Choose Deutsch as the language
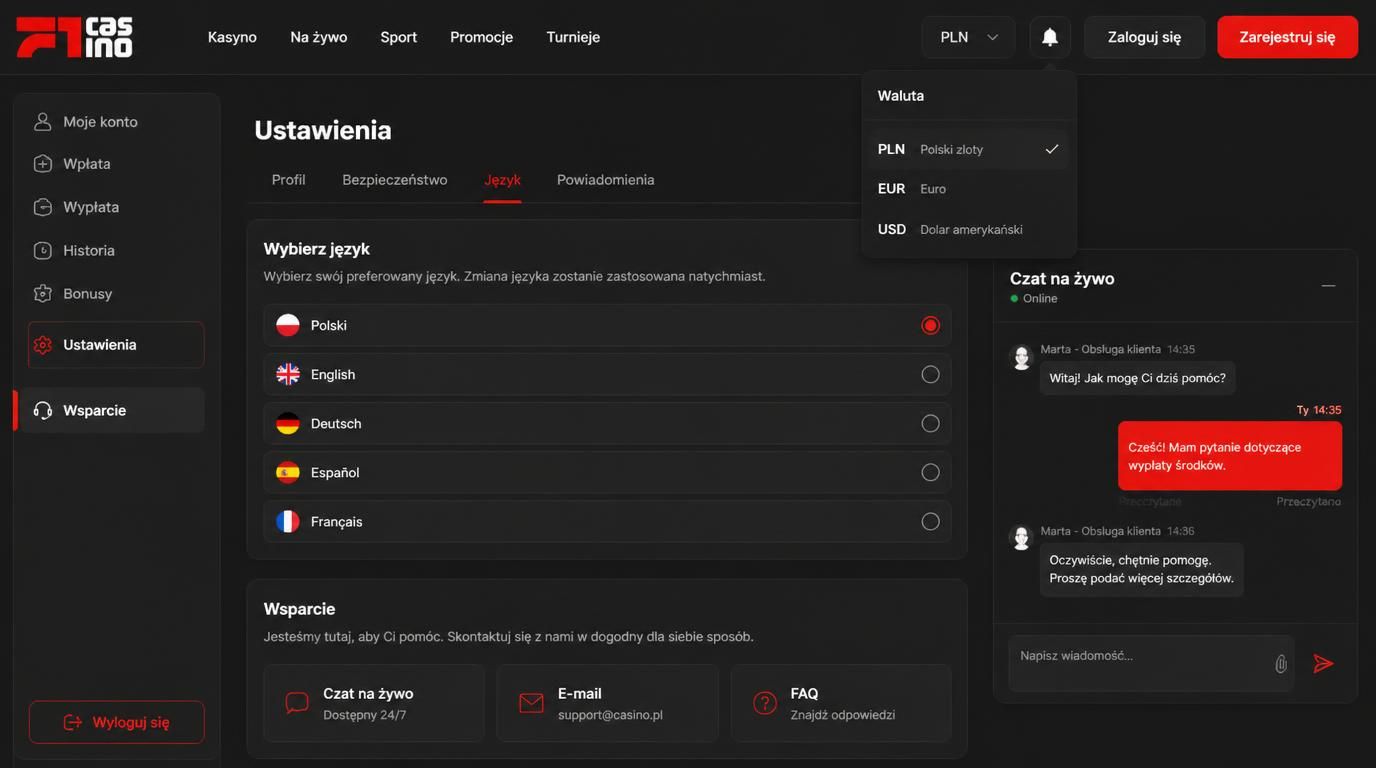 [607, 423]
